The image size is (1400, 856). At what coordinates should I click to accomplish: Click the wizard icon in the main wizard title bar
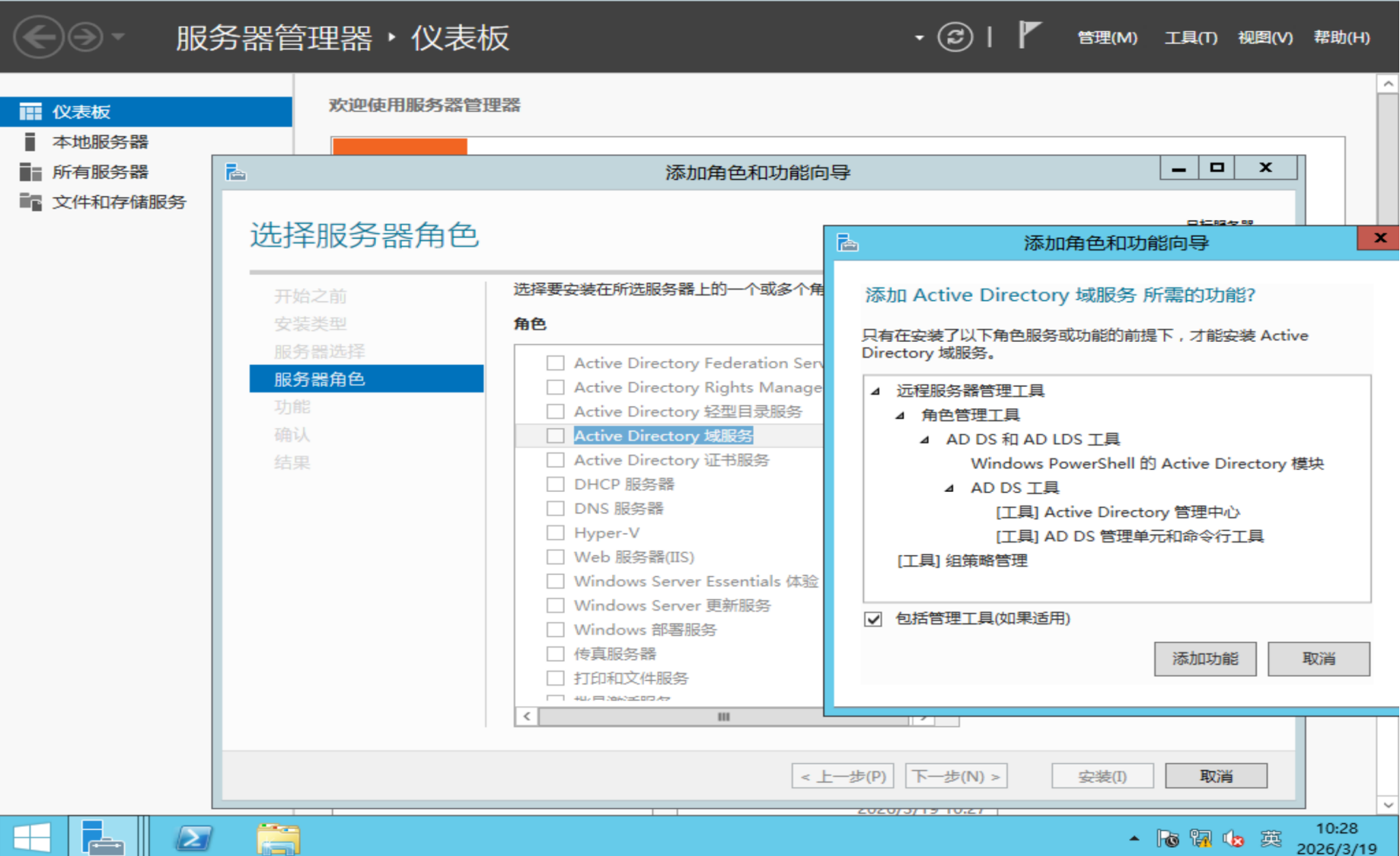coord(236,172)
